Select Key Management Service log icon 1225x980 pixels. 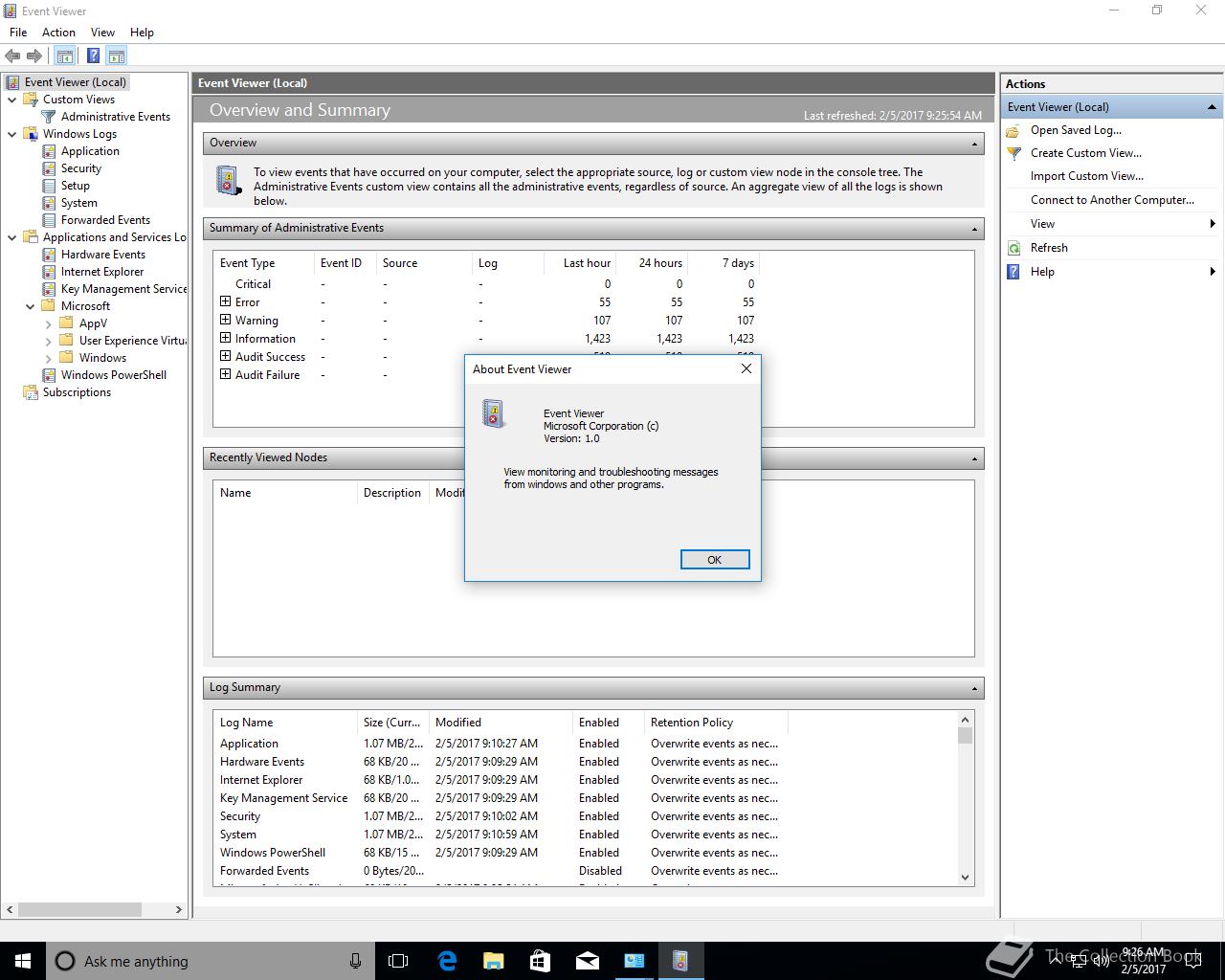coord(49,289)
